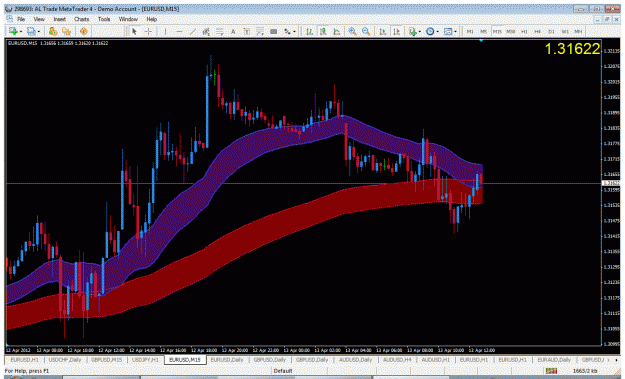Click the Default profile in status bar
Viewport: 625px width, 379px height.
click(283, 371)
